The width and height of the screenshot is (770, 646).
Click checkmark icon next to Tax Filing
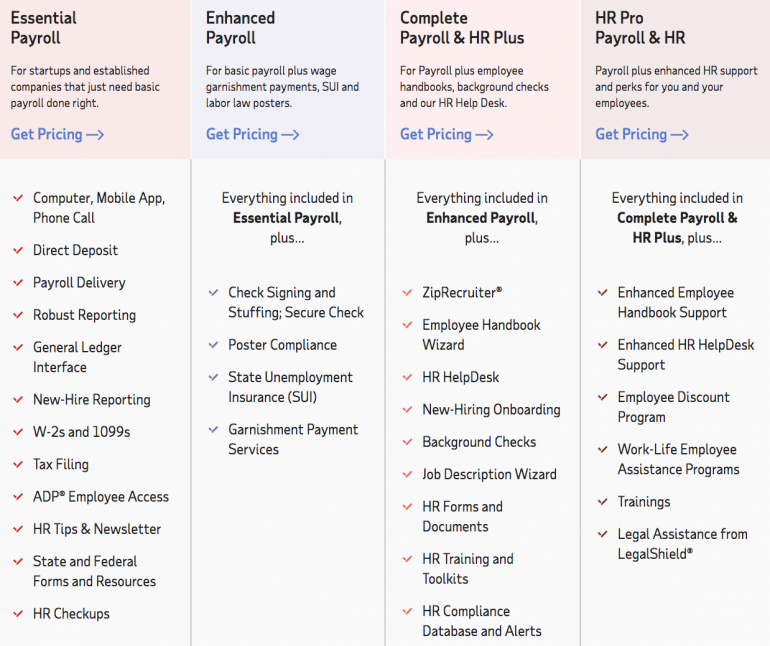[18, 465]
